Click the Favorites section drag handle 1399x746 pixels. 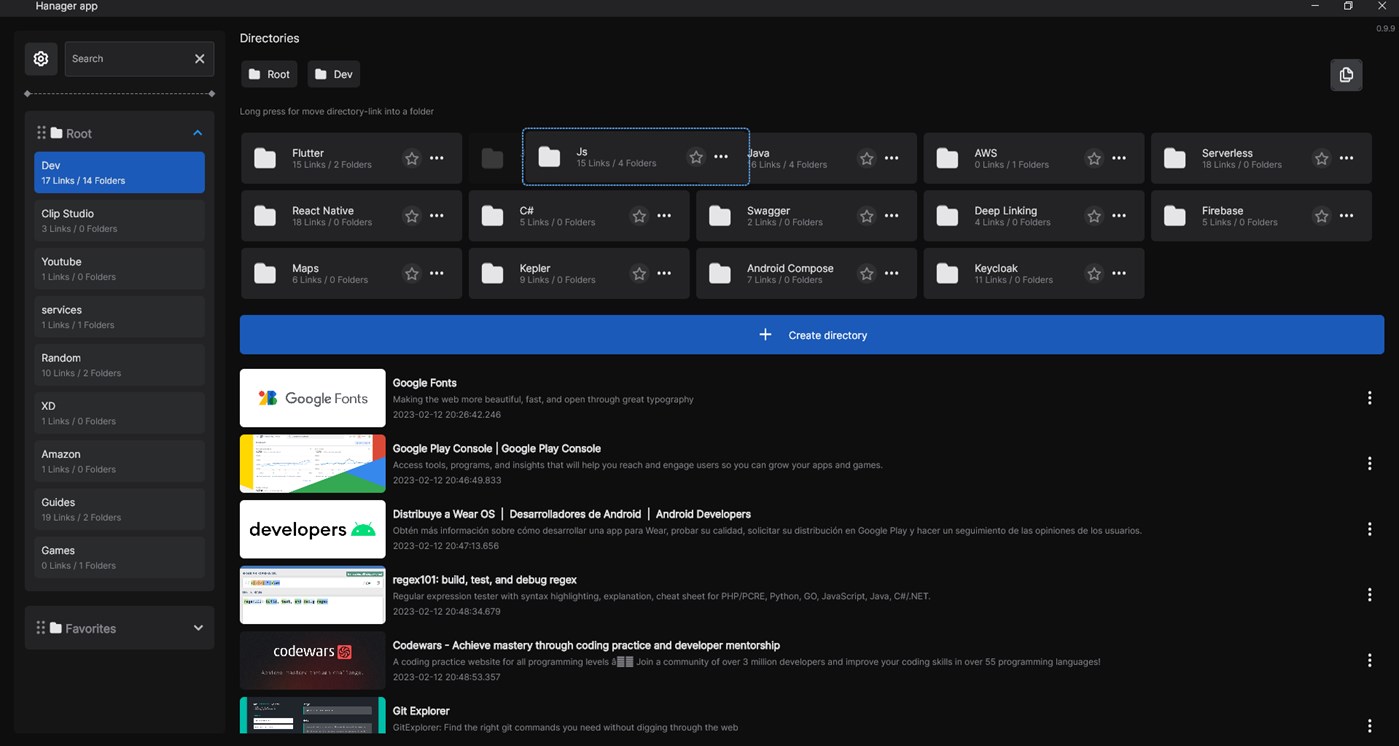(41, 628)
